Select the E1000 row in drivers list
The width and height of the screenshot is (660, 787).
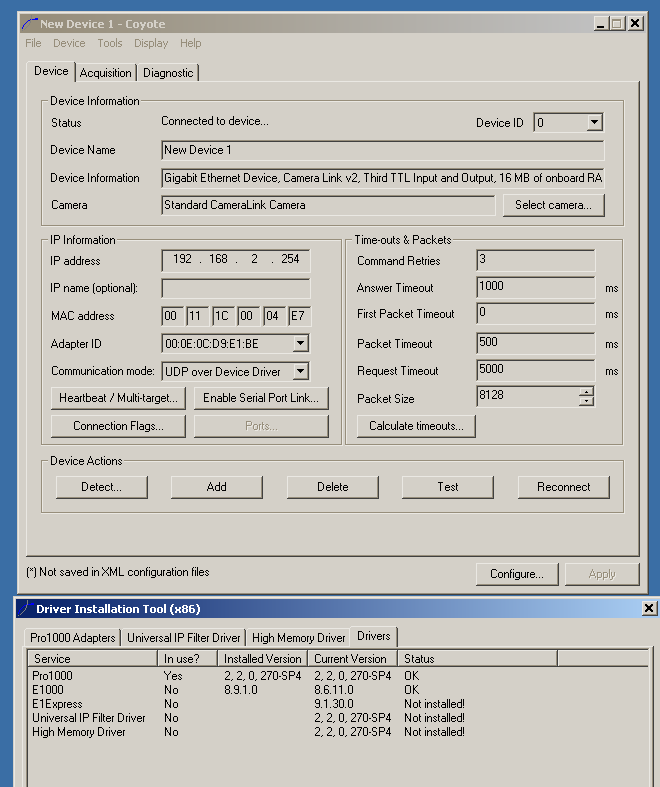[46, 690]
